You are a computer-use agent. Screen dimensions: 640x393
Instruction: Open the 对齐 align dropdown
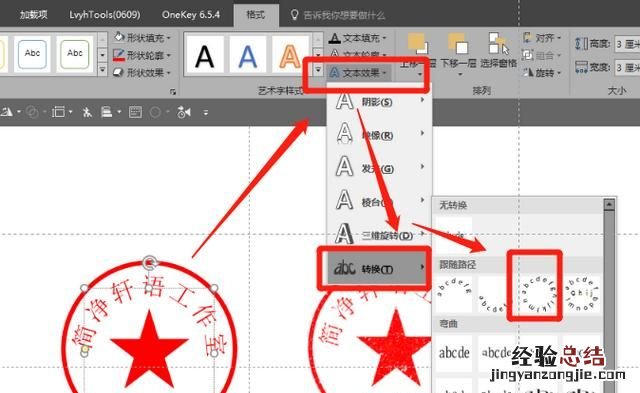pos(542,38)
